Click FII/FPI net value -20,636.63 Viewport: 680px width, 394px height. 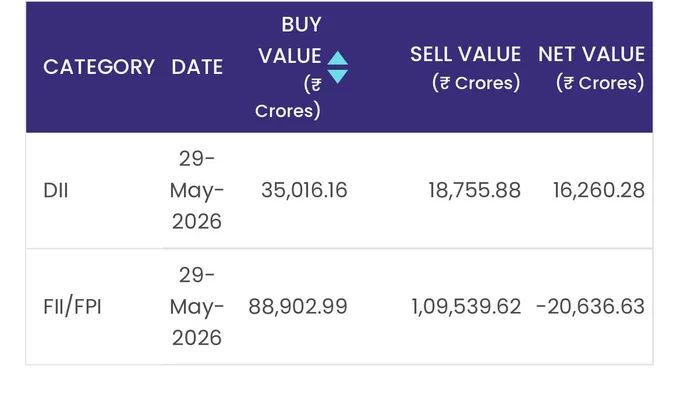click(x=591, y=307)
